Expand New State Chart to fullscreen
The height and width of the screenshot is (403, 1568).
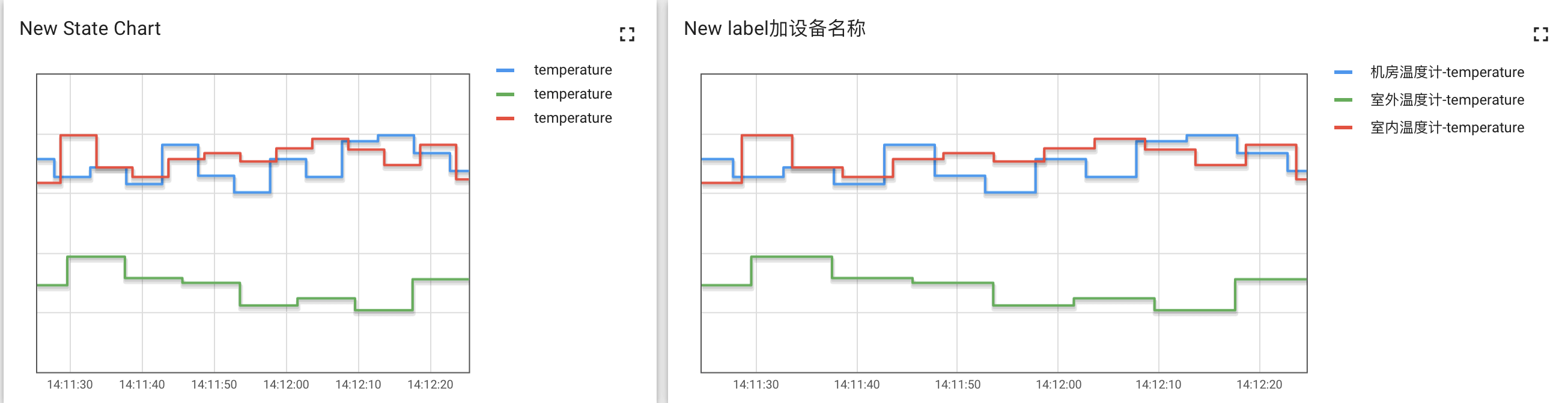[627, 34]
